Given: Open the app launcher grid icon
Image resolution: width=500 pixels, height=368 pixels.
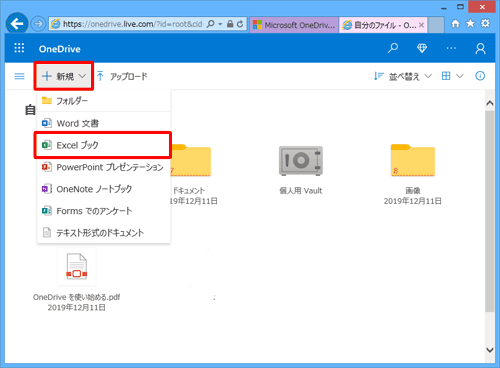Looking at the screenshot, I should tap(19, 48).
